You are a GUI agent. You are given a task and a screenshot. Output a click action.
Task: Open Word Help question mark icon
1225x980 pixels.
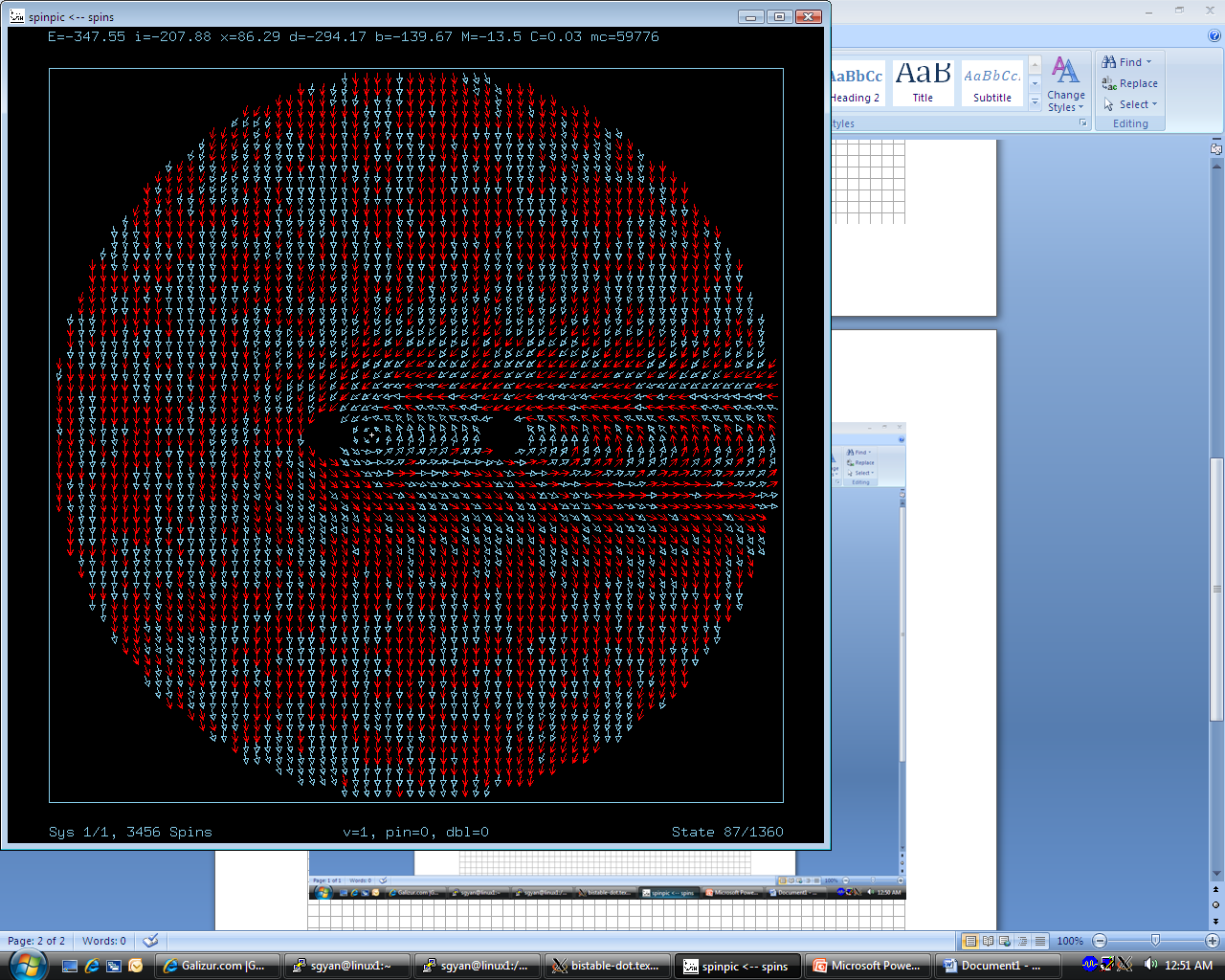point(1214,35)
